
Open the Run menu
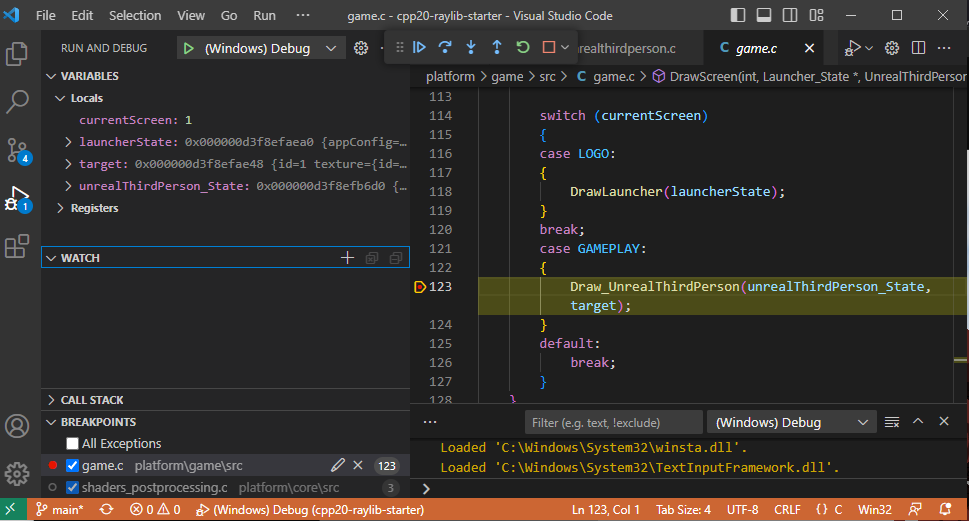click(264, 15)
